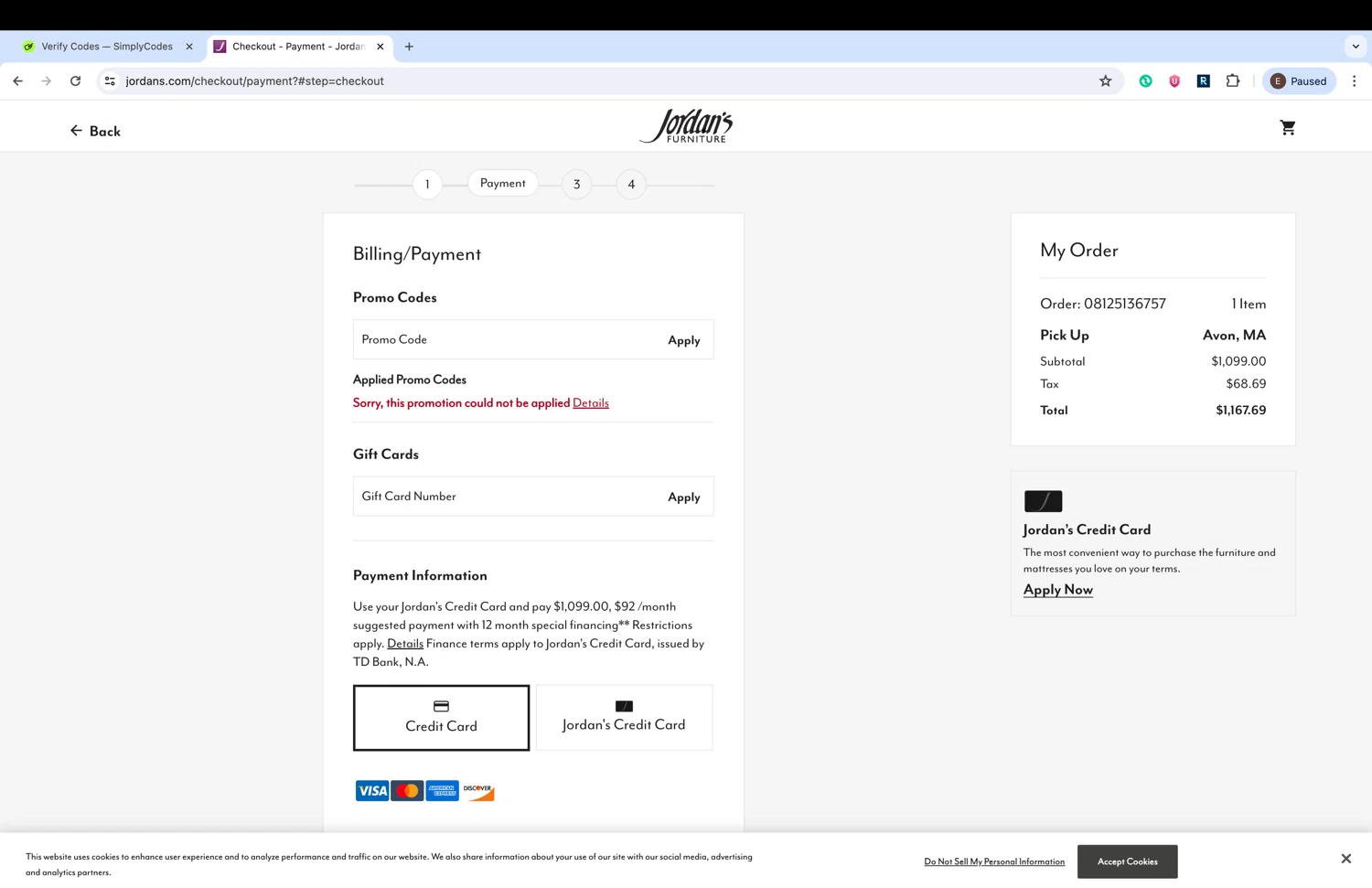The width and height of the screenshot is (1372, 888).
Task: Open the Jordan's Furniture logo home
Action: coord(686,126)
